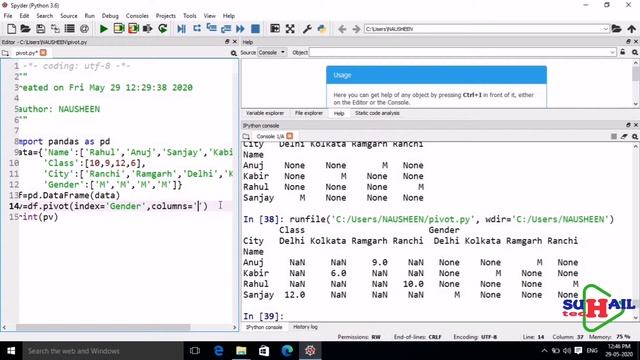This screenshot has height=360, width=640.
Task: Run the current cell and advance
Action: (133, 29)
